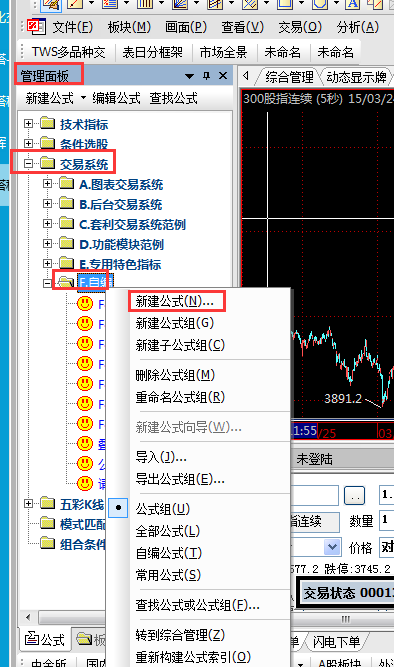The height and width of the screenshot is (667, 394).
Task: Open the 查看(V) menu
Action: [x=243, y=27]
